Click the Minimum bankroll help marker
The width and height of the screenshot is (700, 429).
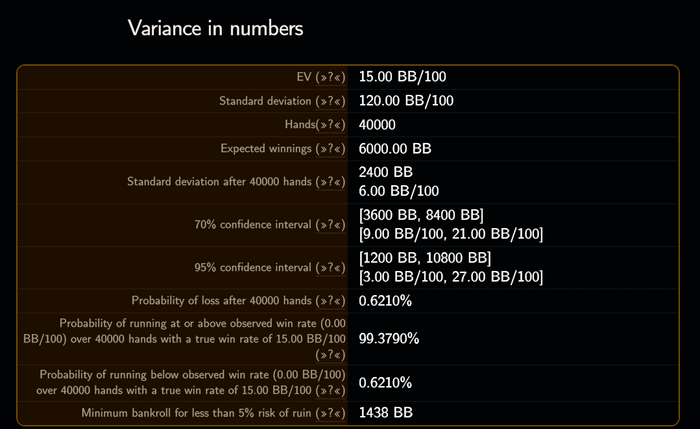(x=331, y=413)
